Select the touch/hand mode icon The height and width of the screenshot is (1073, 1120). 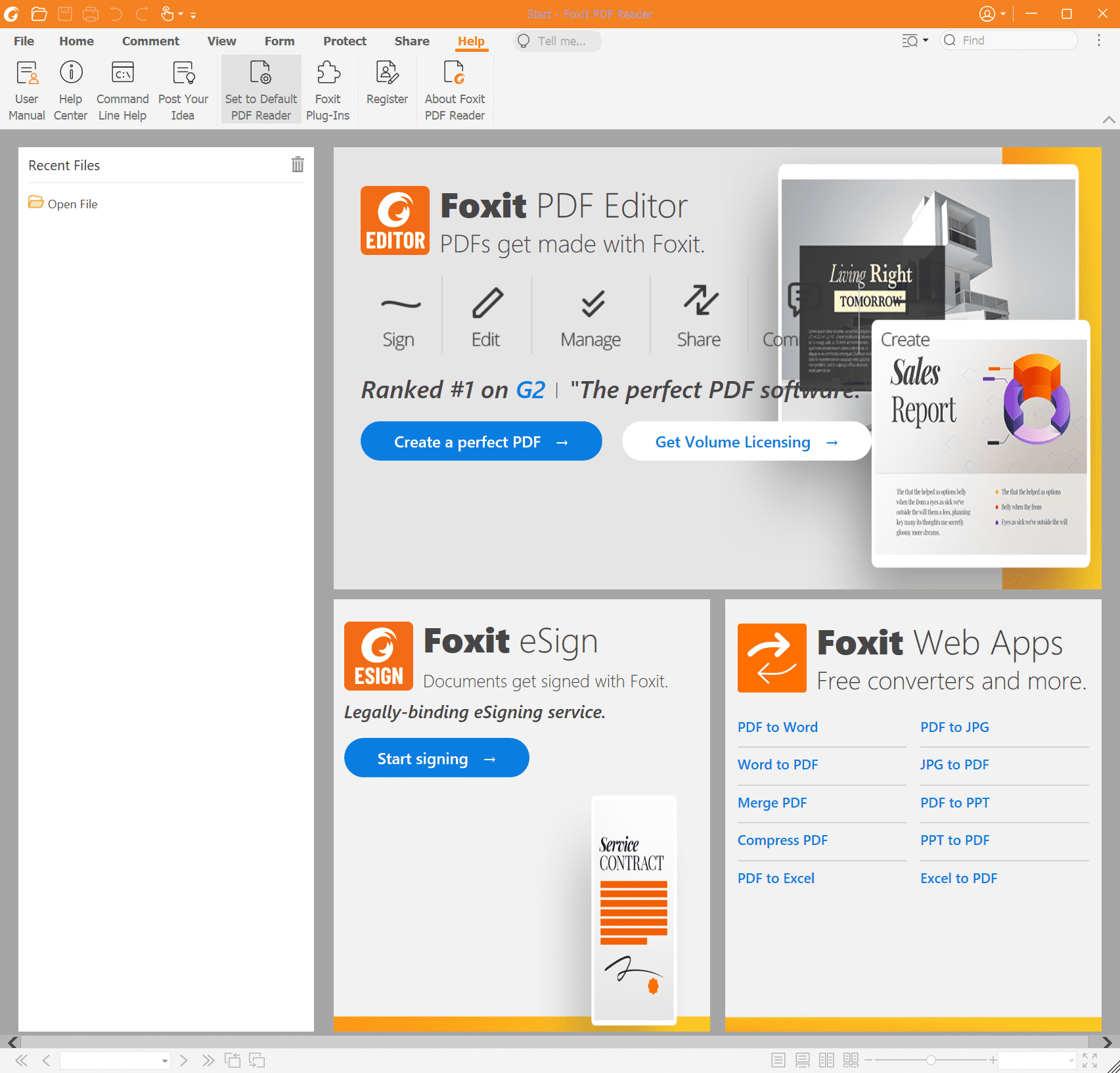[x=167, y=14]
